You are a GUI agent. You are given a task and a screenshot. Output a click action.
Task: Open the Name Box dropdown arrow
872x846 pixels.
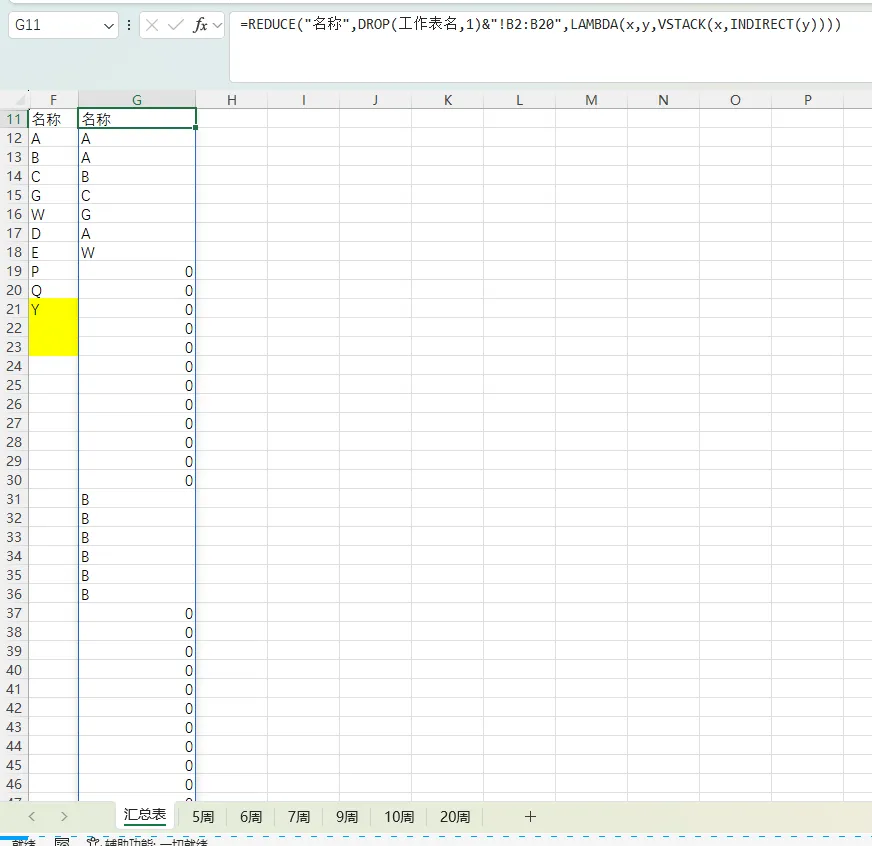pos(109,26)
